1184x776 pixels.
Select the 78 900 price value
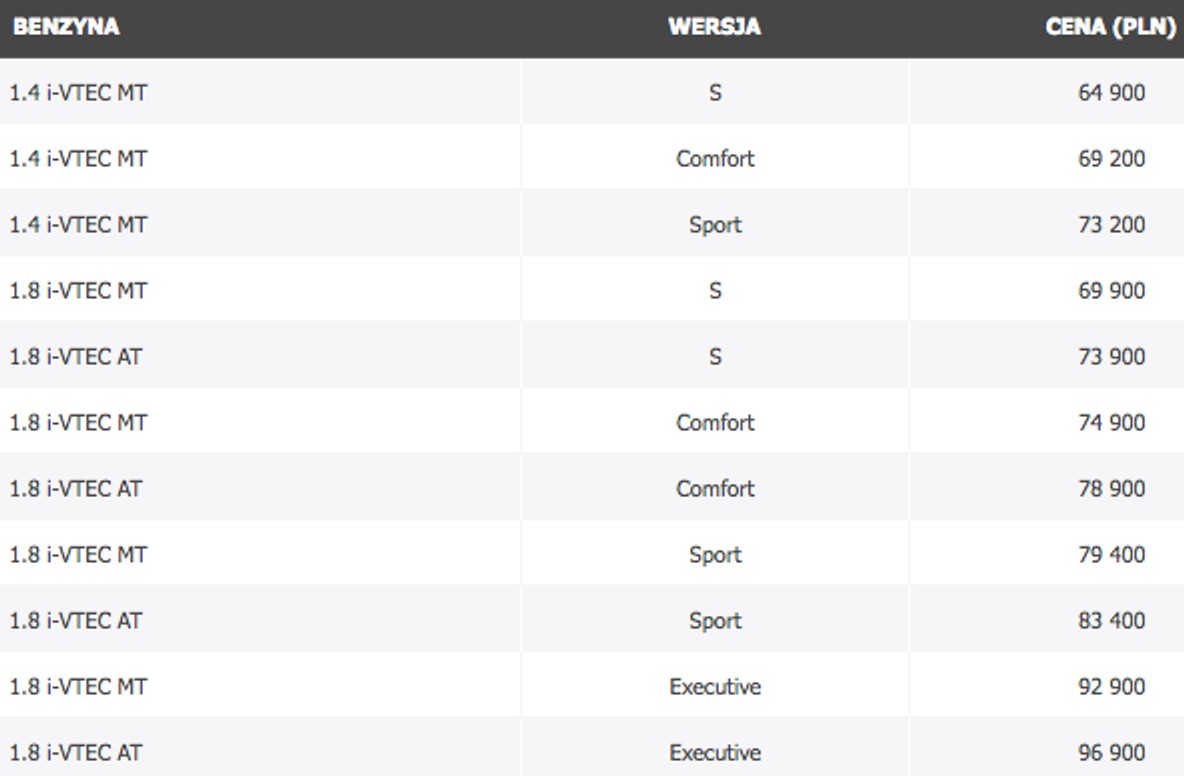pyautogui.click(x=1112, y=488)
